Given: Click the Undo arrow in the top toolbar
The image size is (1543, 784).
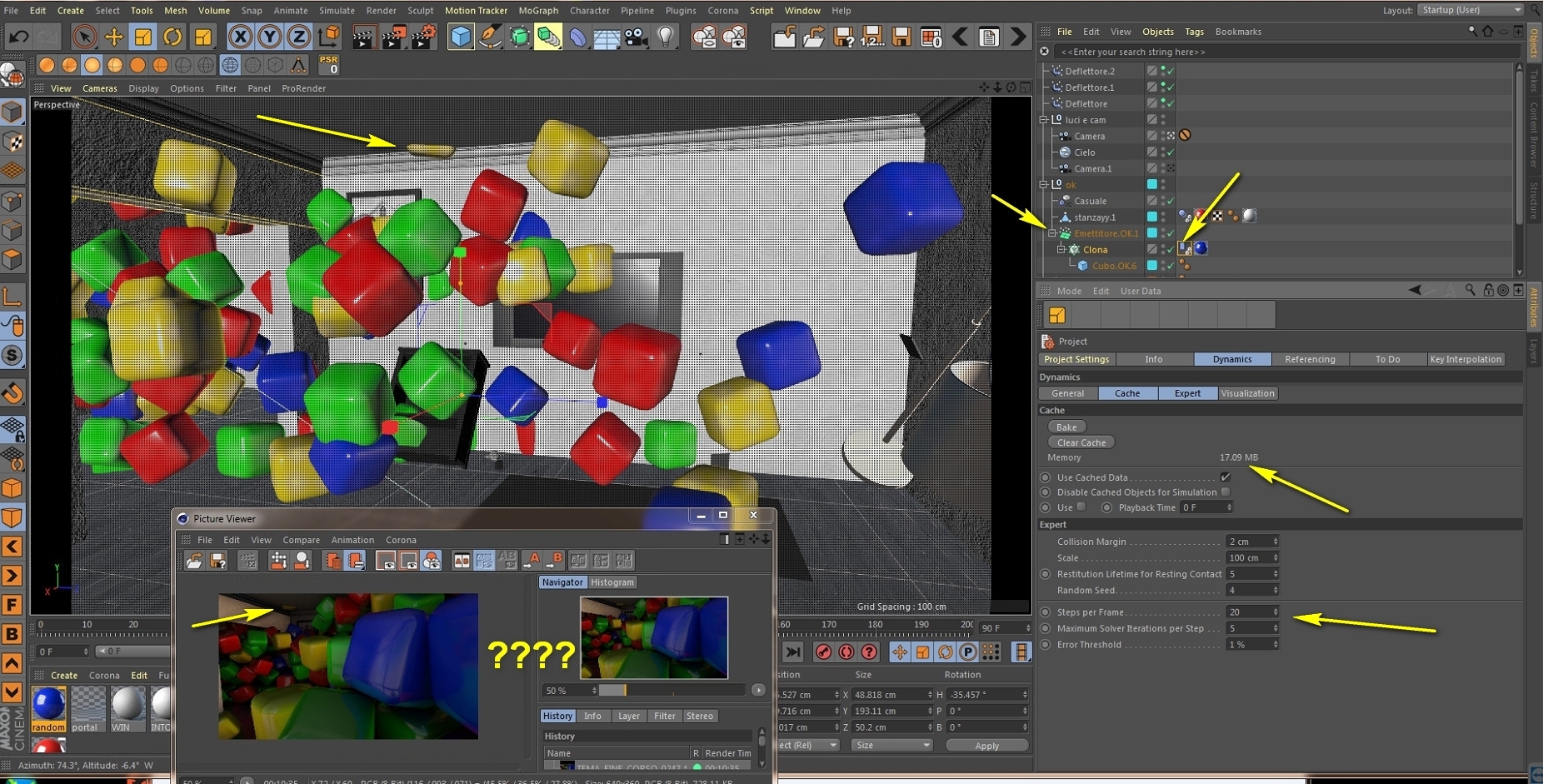Looking at the screenshot, I should [x=18, y=37].
